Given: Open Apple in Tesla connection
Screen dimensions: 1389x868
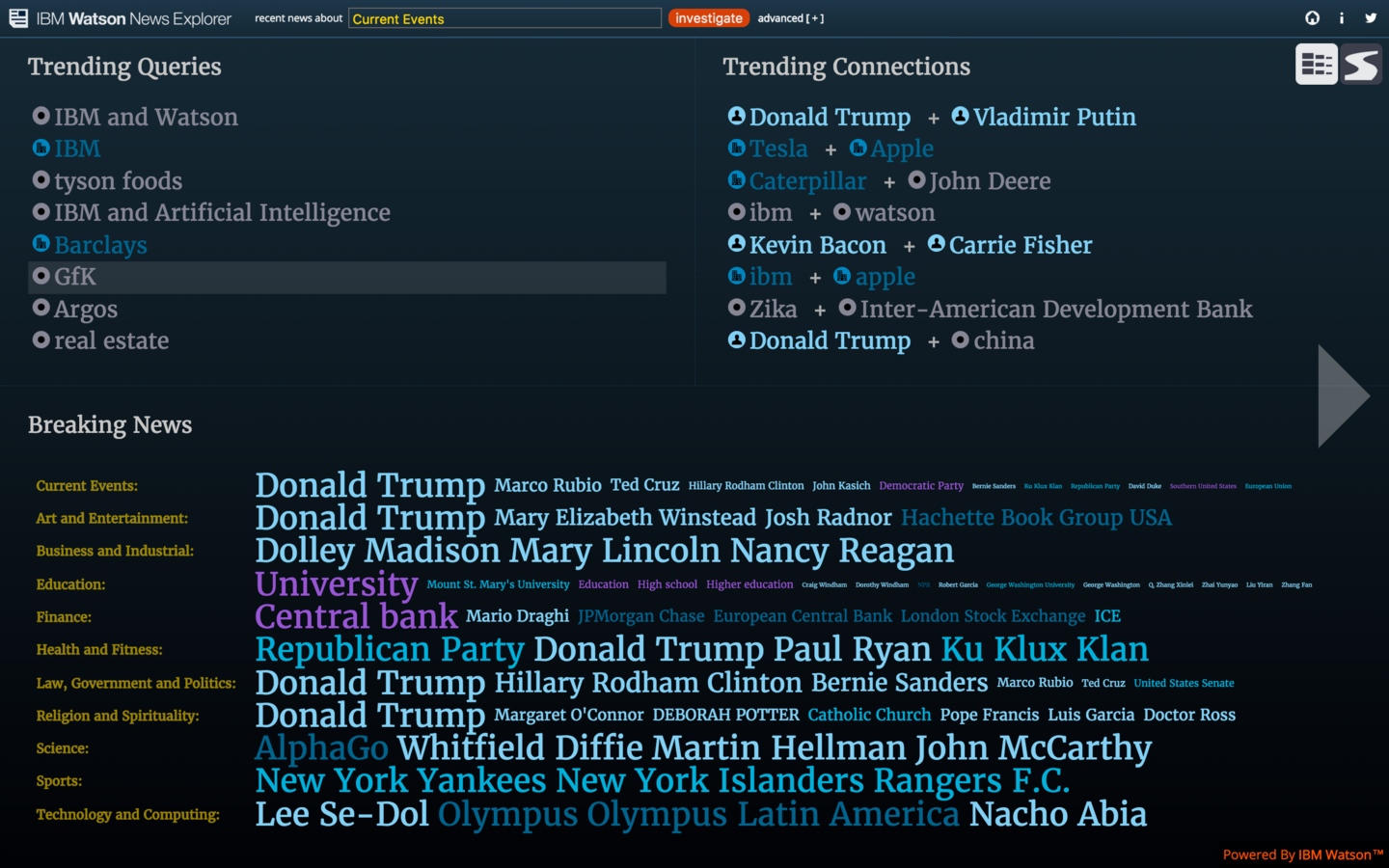Looking at the screenshot, I should (902, 149).
